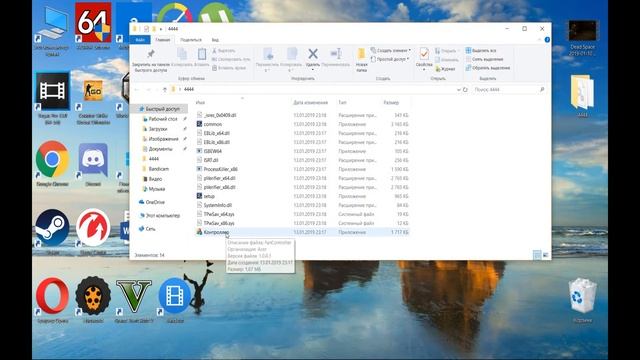Expand the address bar history chevron
Screen dimensions: 640x360
click(458, 89)
